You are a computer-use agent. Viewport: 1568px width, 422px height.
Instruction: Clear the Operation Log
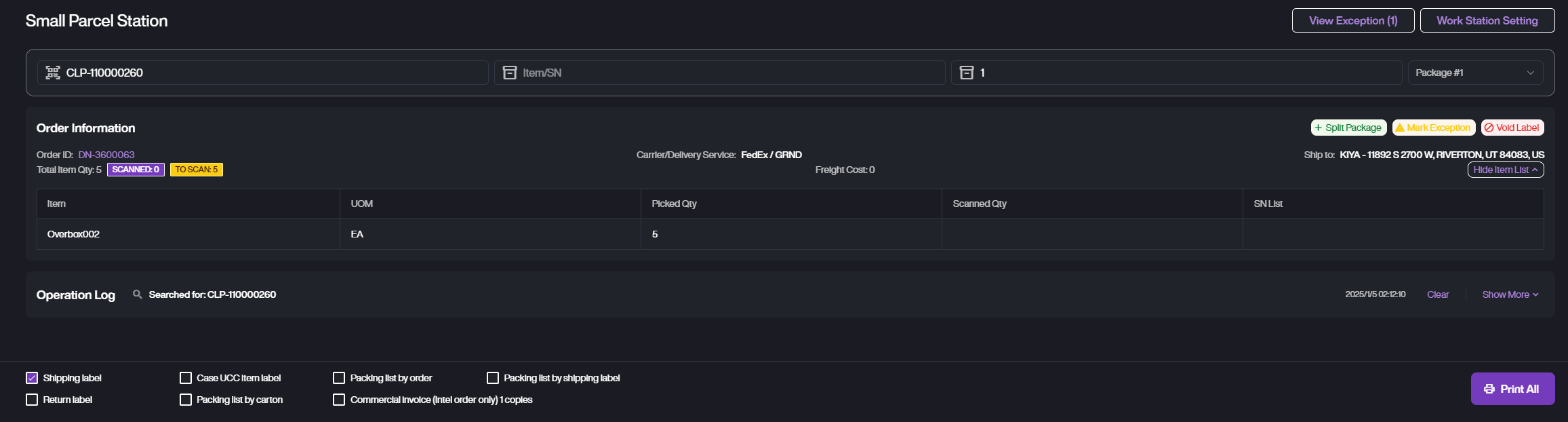pos(1437,294)
